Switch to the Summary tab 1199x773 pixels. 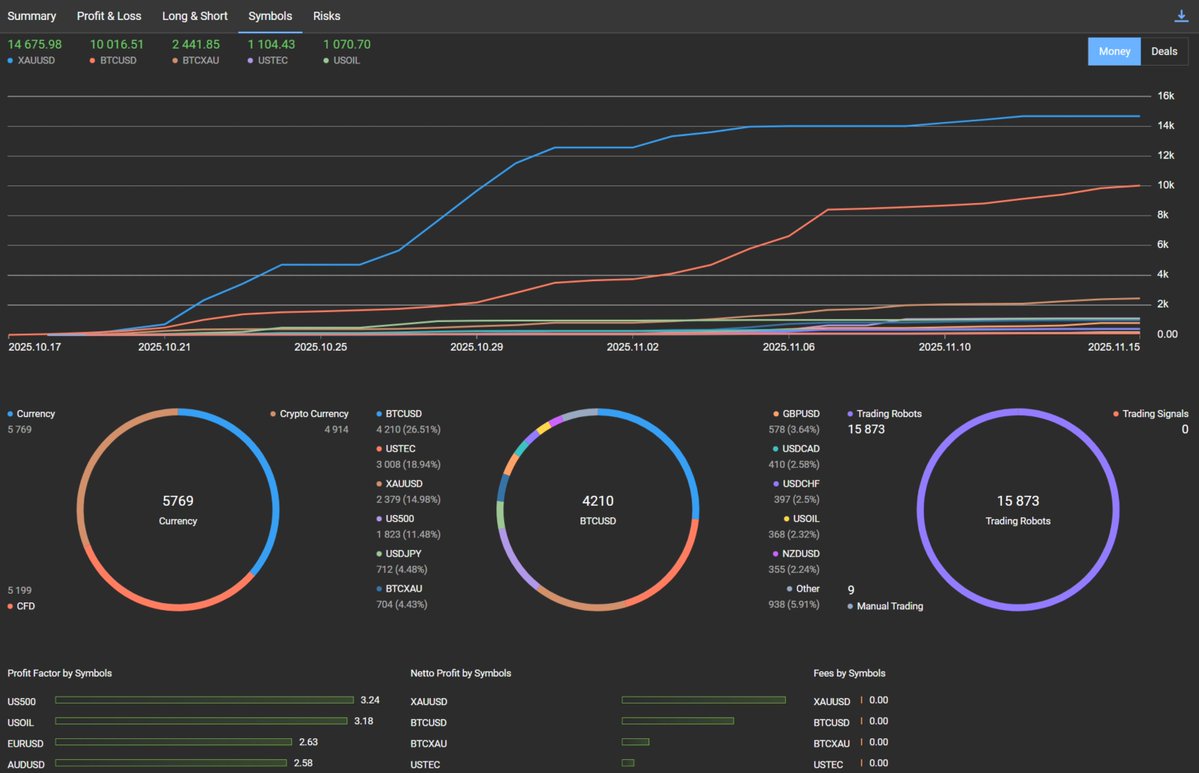click(31, 16)
